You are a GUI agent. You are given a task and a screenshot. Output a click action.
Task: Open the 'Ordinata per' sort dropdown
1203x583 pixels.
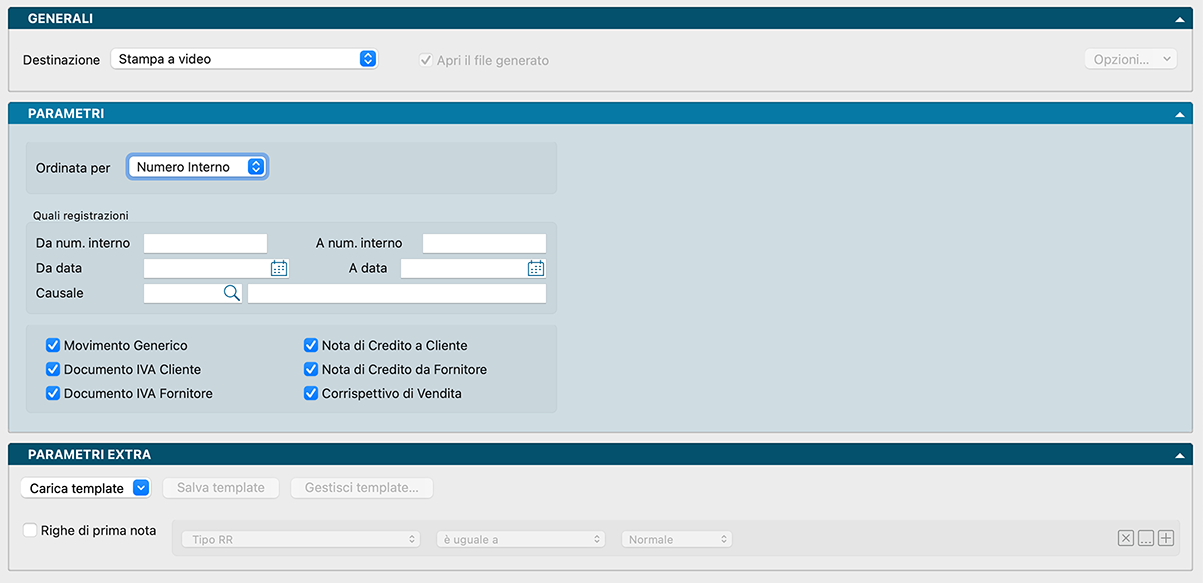pyautogui.click(x=198, y=167)
